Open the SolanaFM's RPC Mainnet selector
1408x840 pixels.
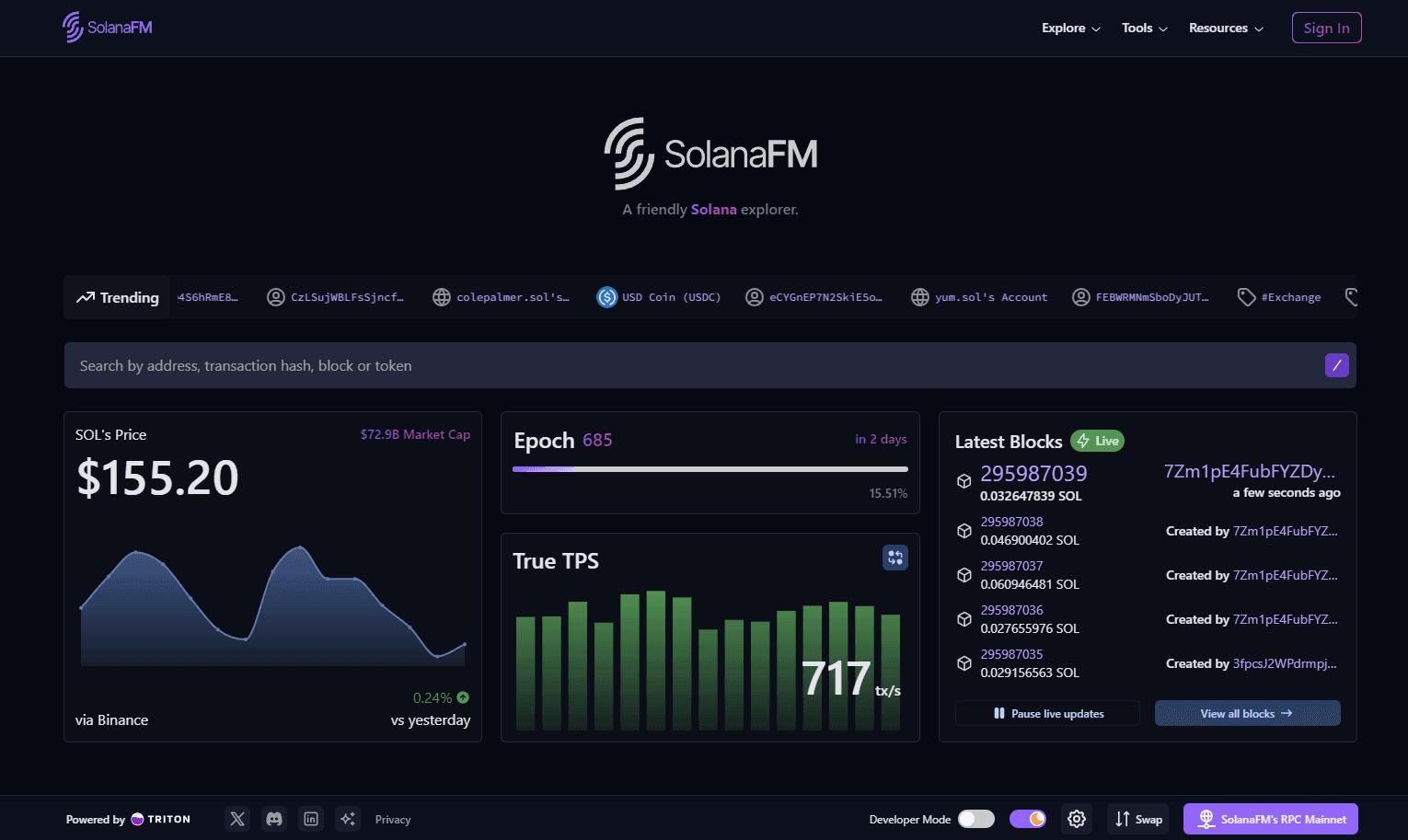(1271, 819)
